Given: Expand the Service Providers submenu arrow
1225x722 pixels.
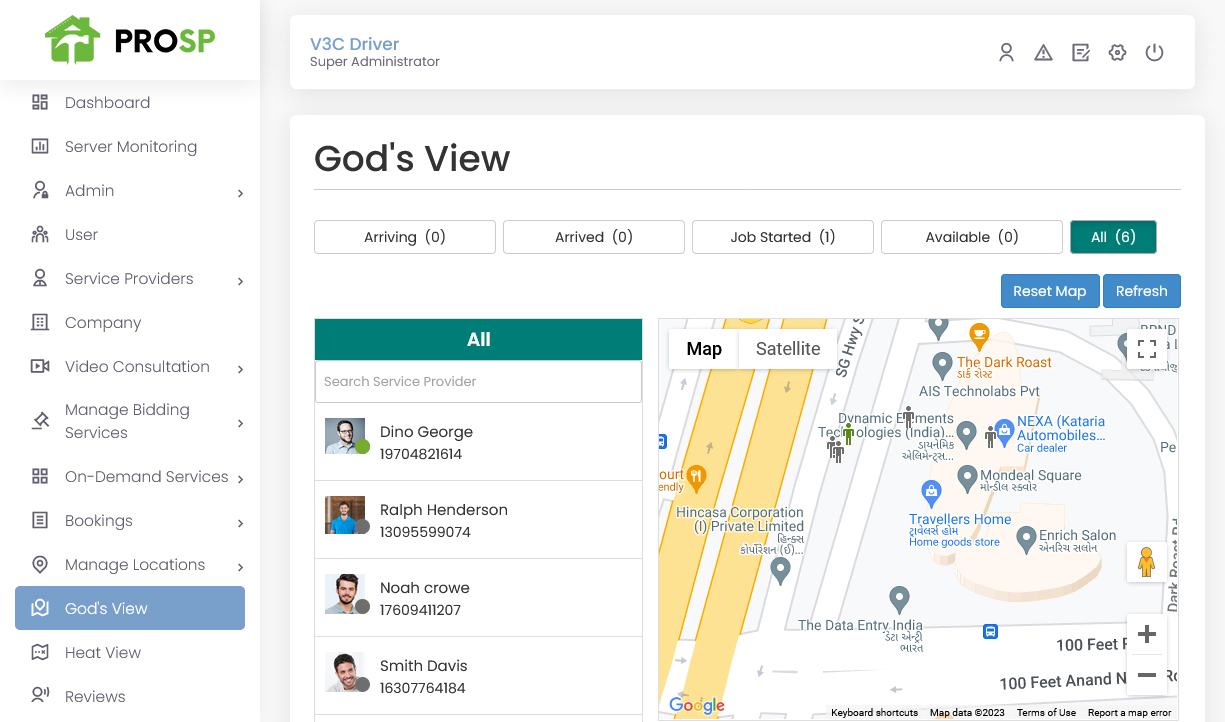Looking at the screenshot, I should [240, 281].
